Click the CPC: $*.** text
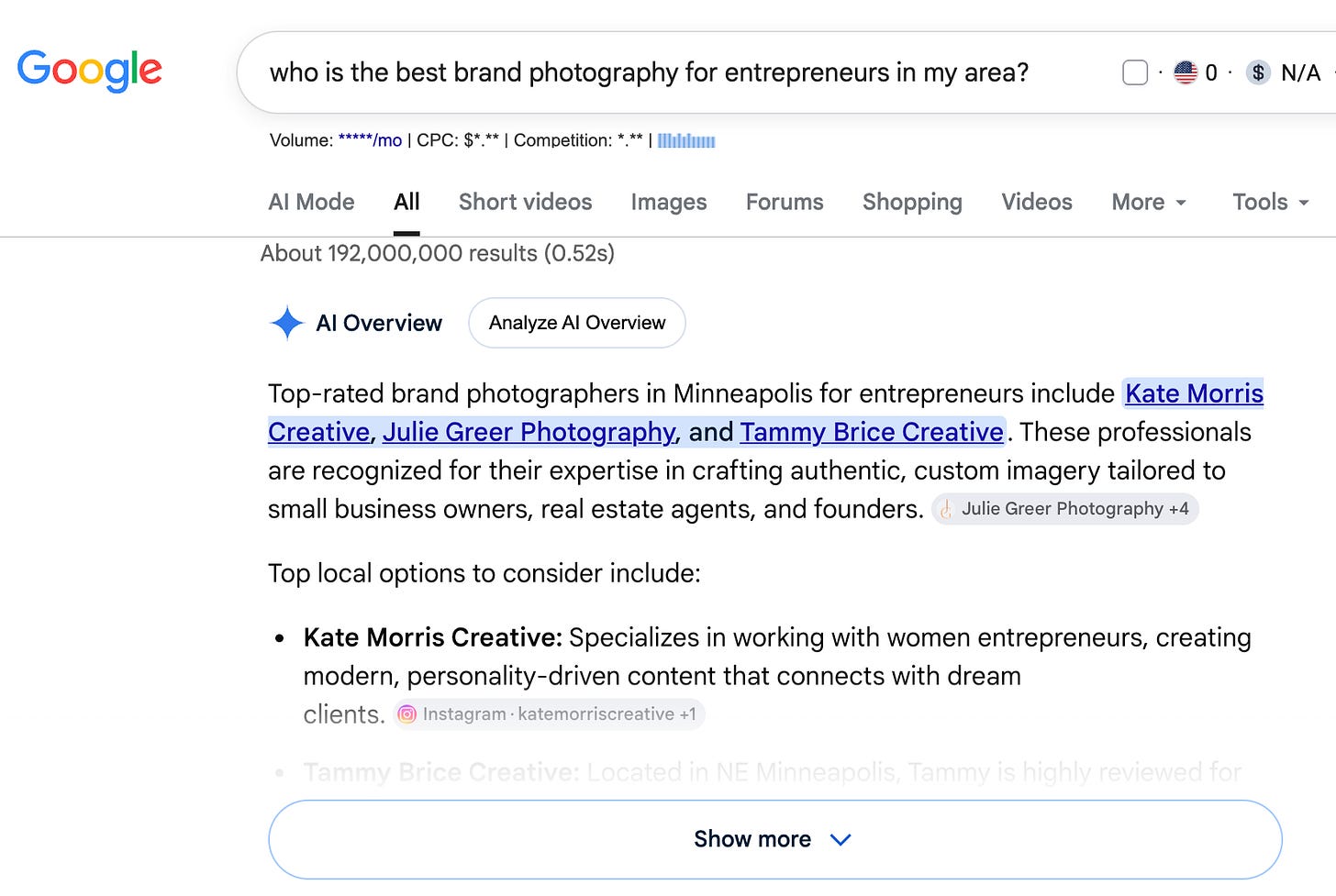Screen dimensions: 1336x896 coord(458,140)
